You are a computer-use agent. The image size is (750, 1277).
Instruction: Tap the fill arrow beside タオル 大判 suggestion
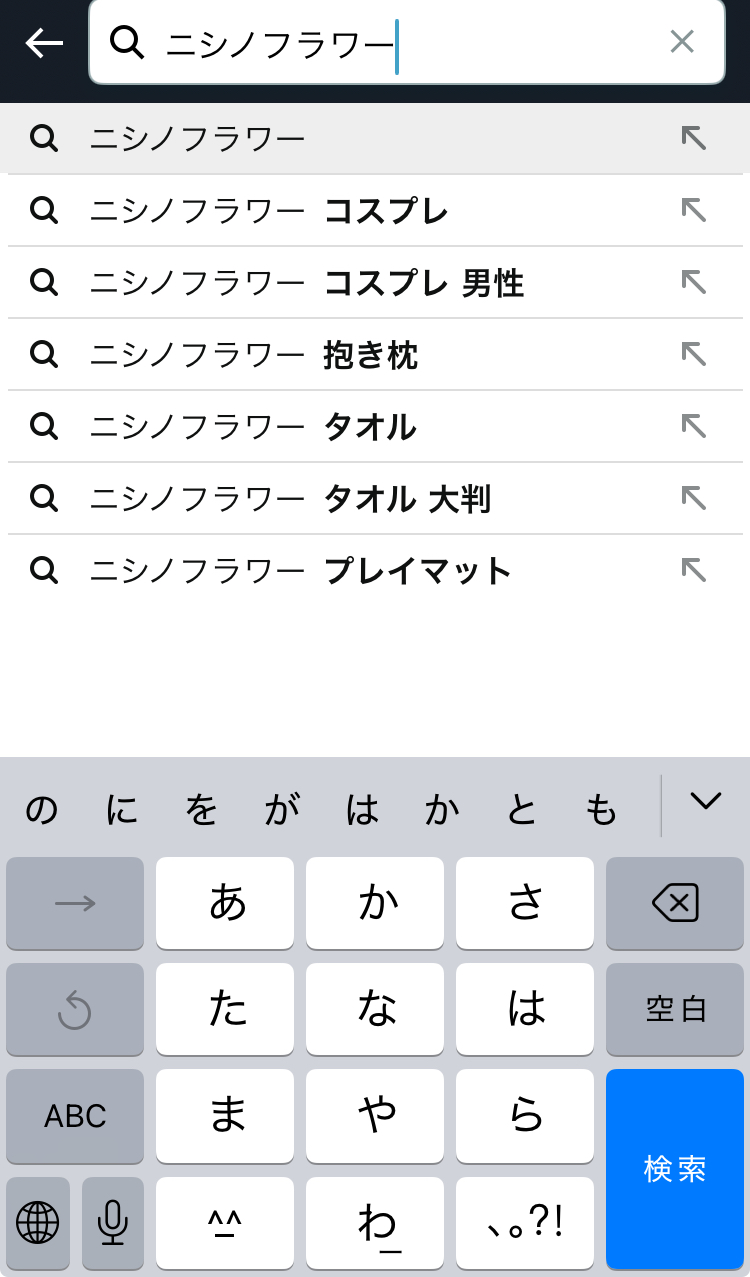(x=694, y=498)
